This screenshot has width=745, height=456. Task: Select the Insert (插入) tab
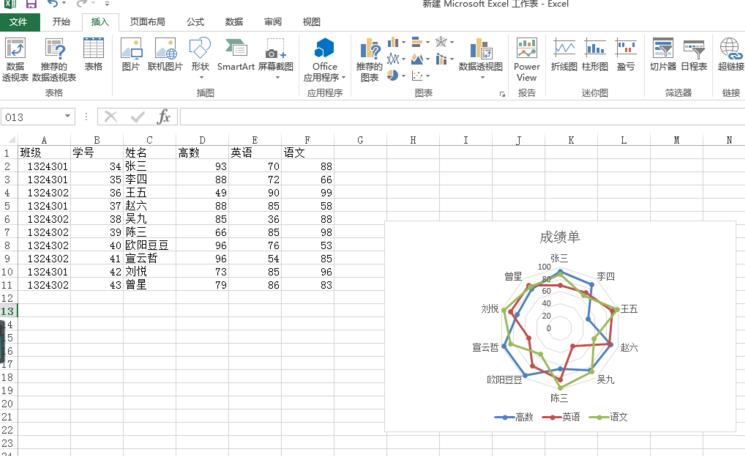pyautogui.click(x=100, y=22)
